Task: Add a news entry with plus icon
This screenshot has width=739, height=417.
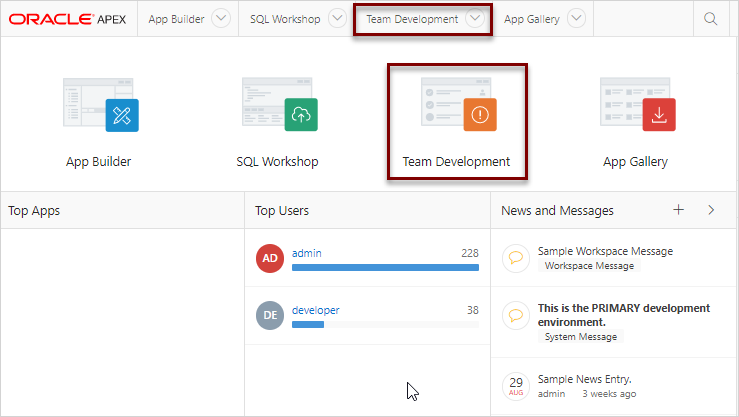Action: (678, 210)
